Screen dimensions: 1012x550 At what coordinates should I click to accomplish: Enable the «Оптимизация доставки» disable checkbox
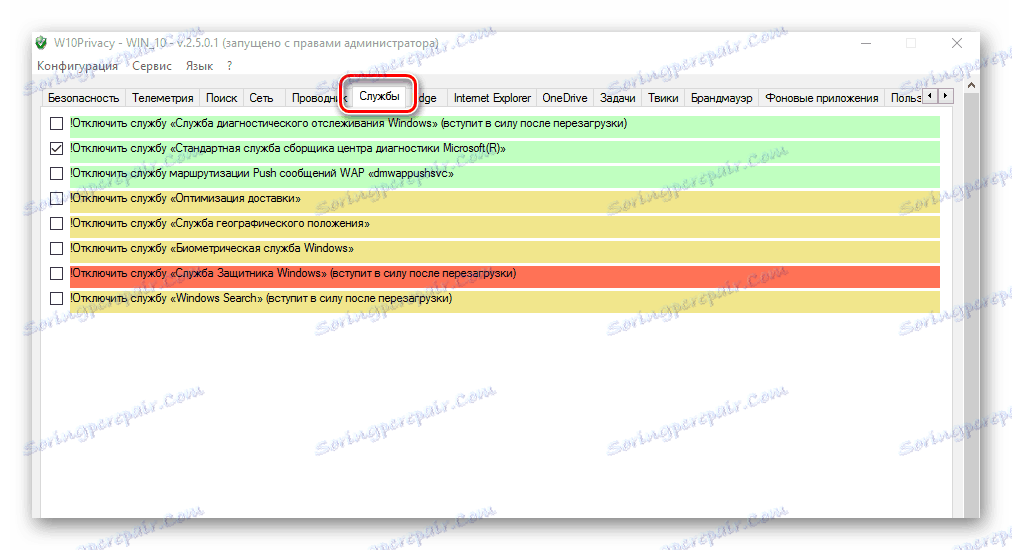(x=56, y=198)
